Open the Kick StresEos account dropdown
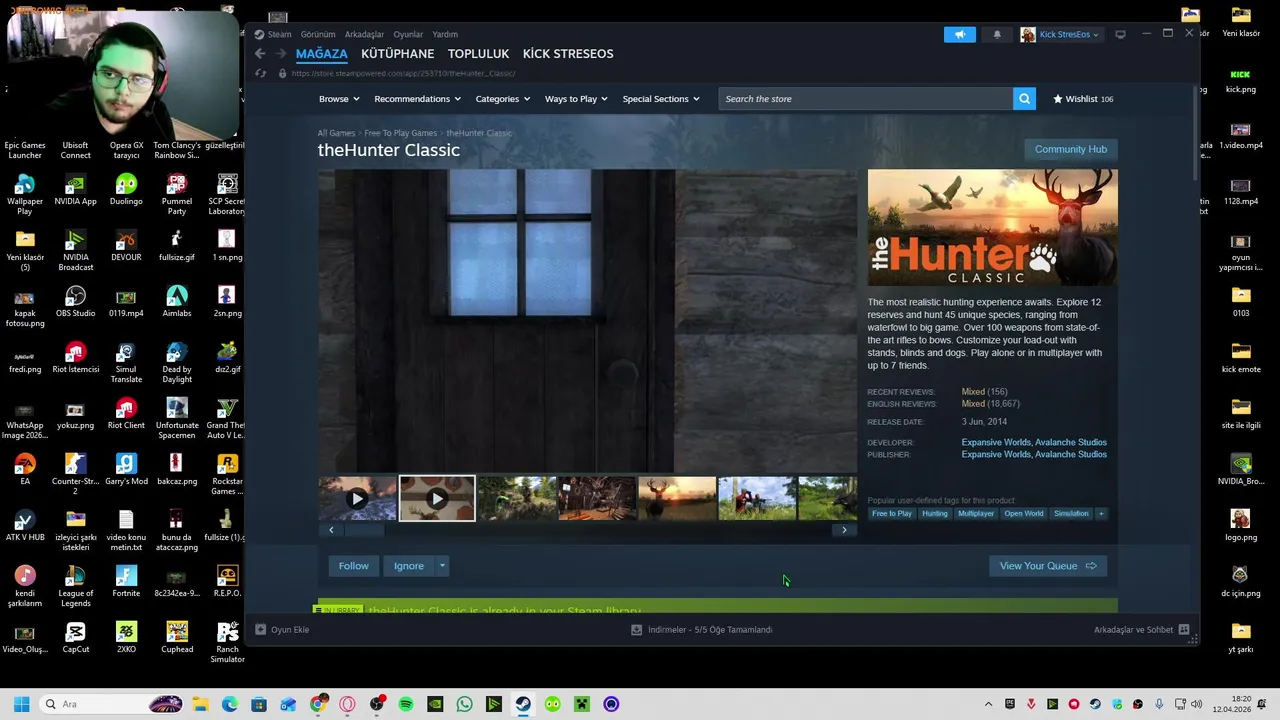Screen dimensions: 1280x720 click(x=1069, y=34)
